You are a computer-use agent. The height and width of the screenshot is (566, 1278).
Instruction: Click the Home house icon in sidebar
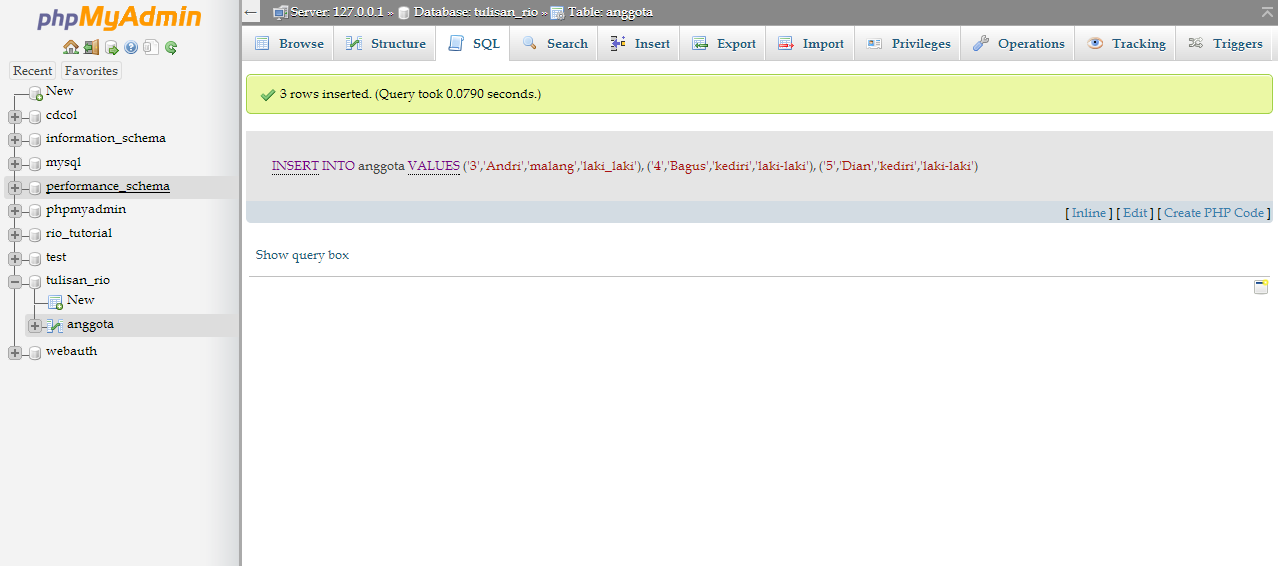(x=70, y=47)
